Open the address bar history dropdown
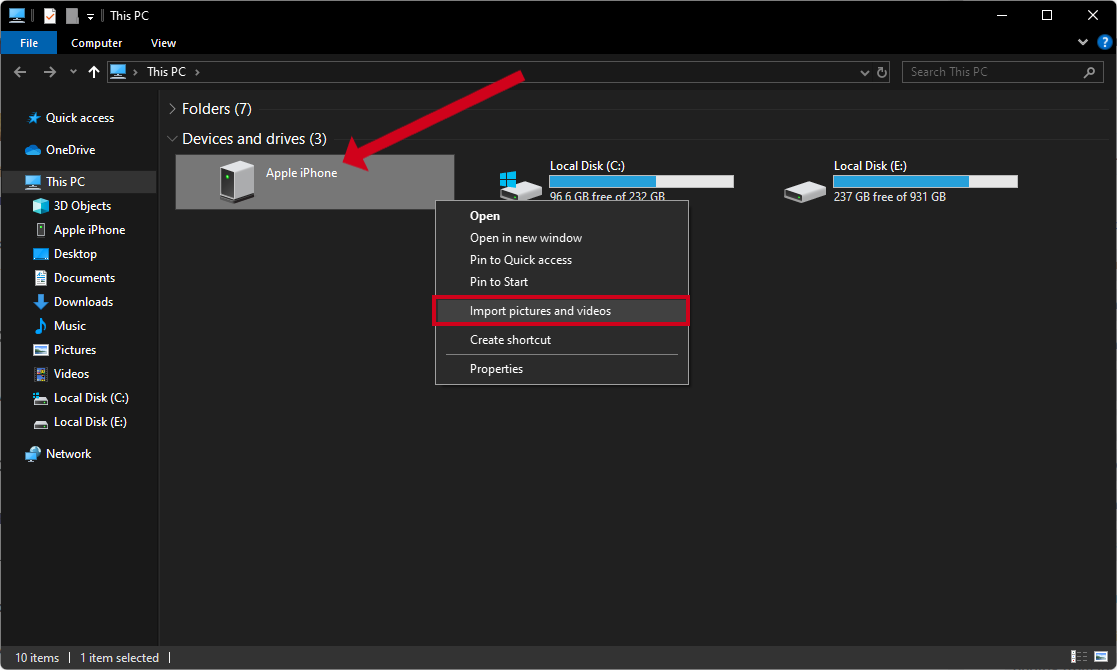 (x=864, y=73)
